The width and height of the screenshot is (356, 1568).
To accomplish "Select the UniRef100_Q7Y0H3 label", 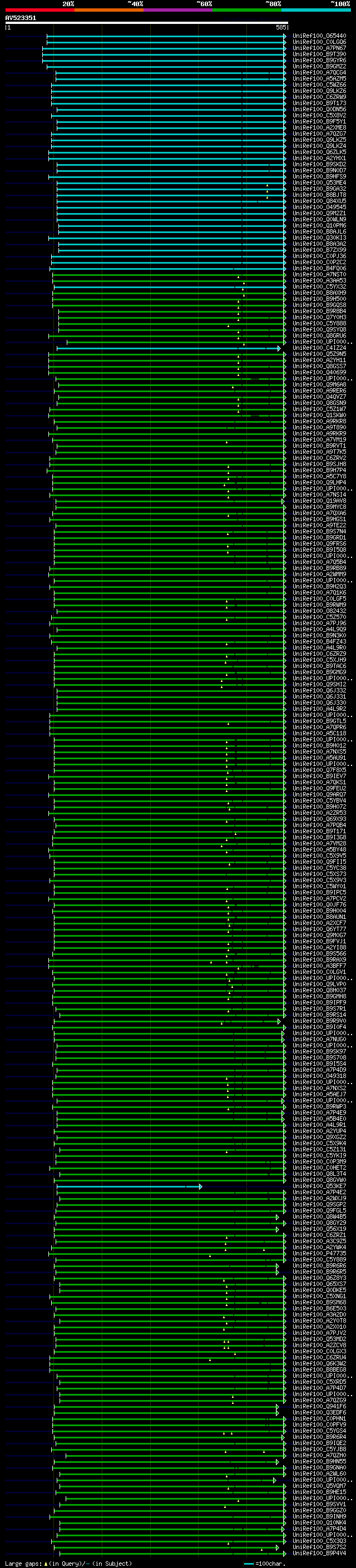I will pos(319,317).
